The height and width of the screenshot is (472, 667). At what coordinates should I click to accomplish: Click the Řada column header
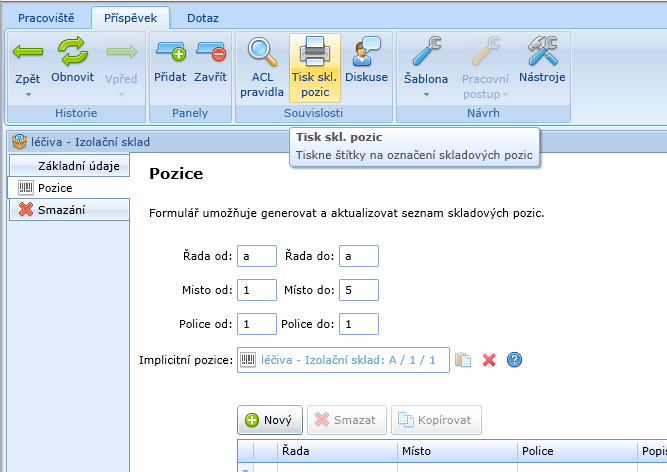[x=335, y=452]
